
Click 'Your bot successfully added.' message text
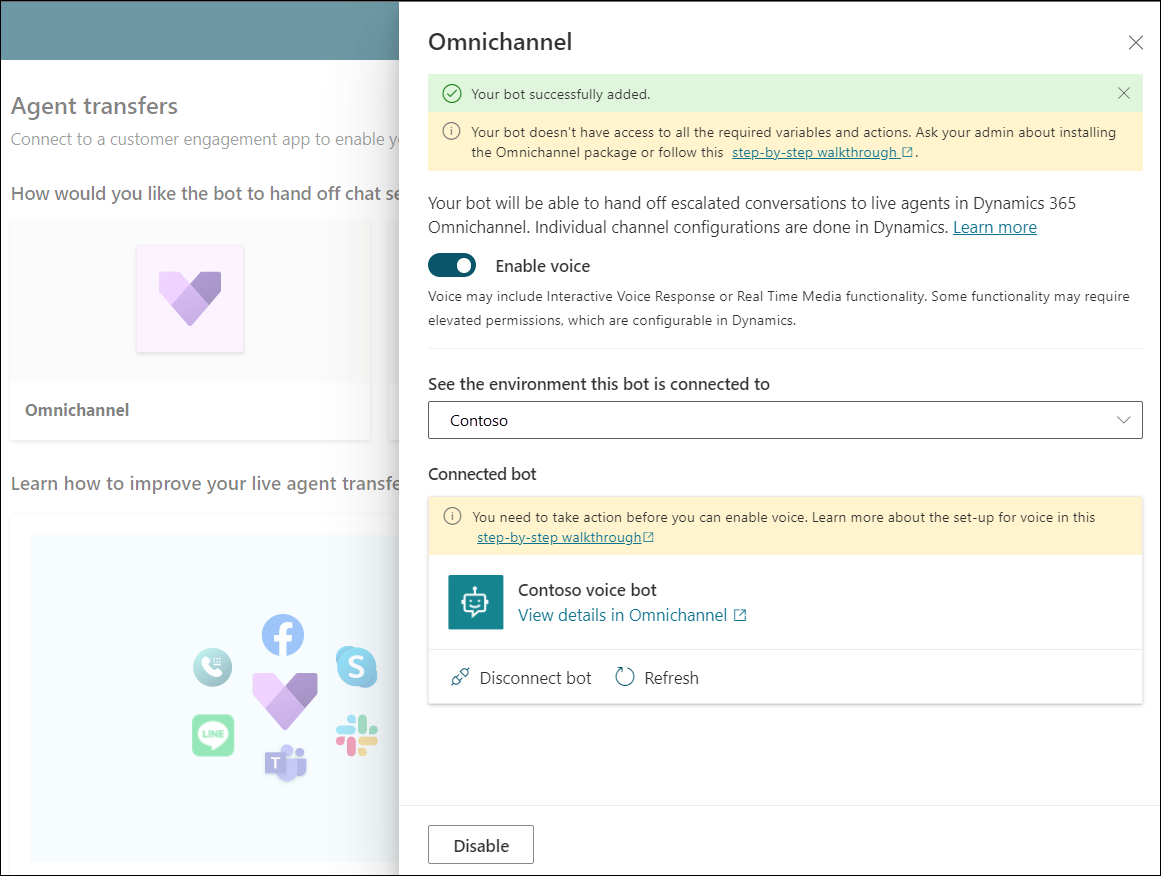point(561,94)
